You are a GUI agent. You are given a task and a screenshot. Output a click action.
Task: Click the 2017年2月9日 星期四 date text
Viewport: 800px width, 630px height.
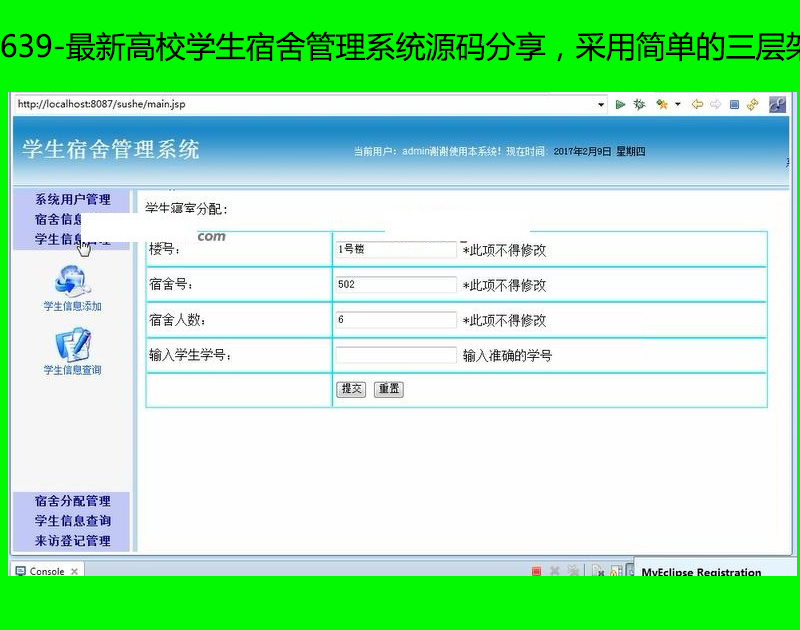pos(599,152)
